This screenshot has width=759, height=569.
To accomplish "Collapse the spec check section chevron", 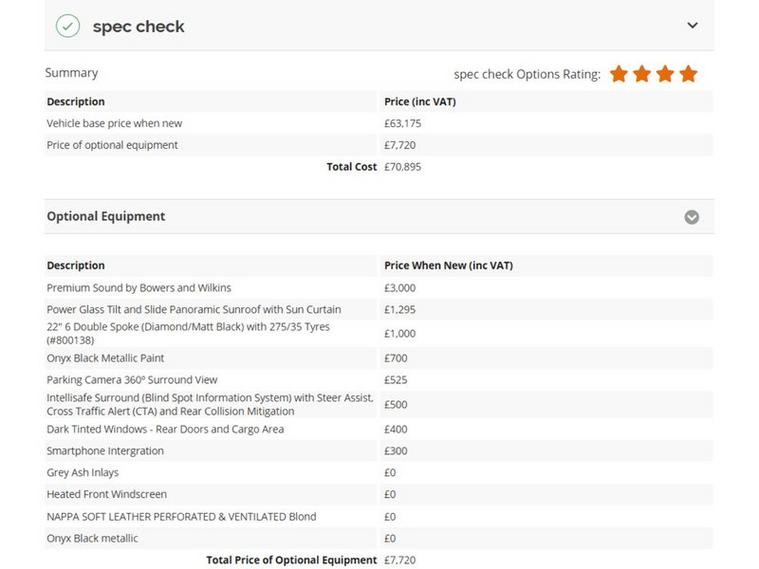I will 692,26.
